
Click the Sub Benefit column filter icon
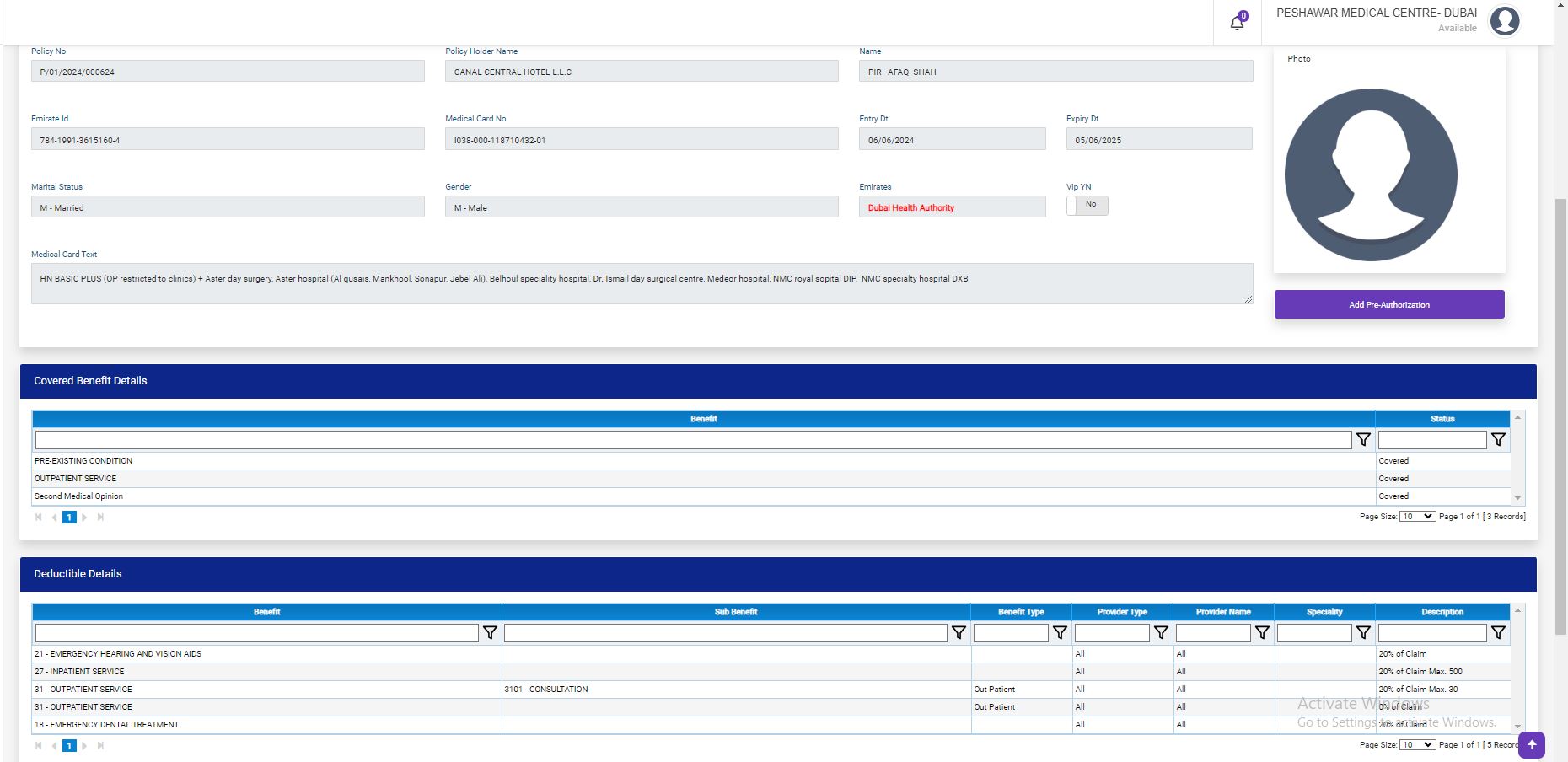[x=959, y=633]
